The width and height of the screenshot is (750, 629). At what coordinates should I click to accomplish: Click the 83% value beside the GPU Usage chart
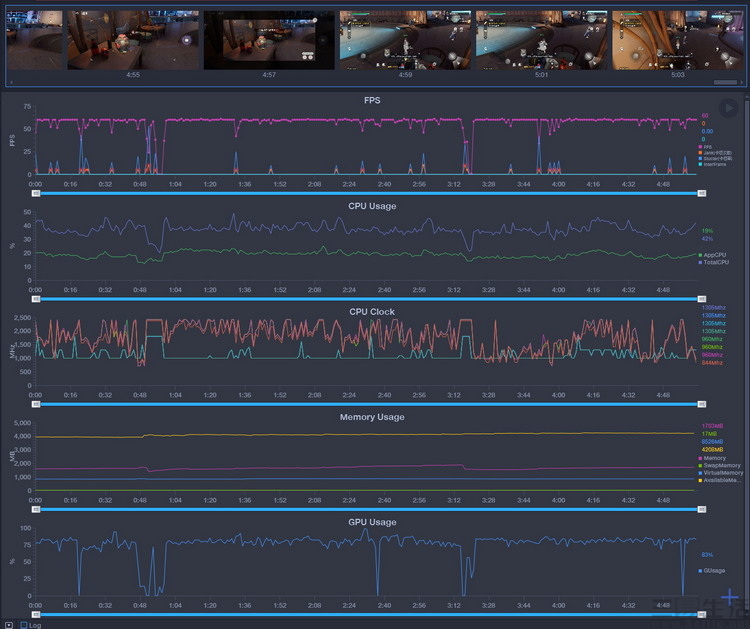tap(707, 555)
